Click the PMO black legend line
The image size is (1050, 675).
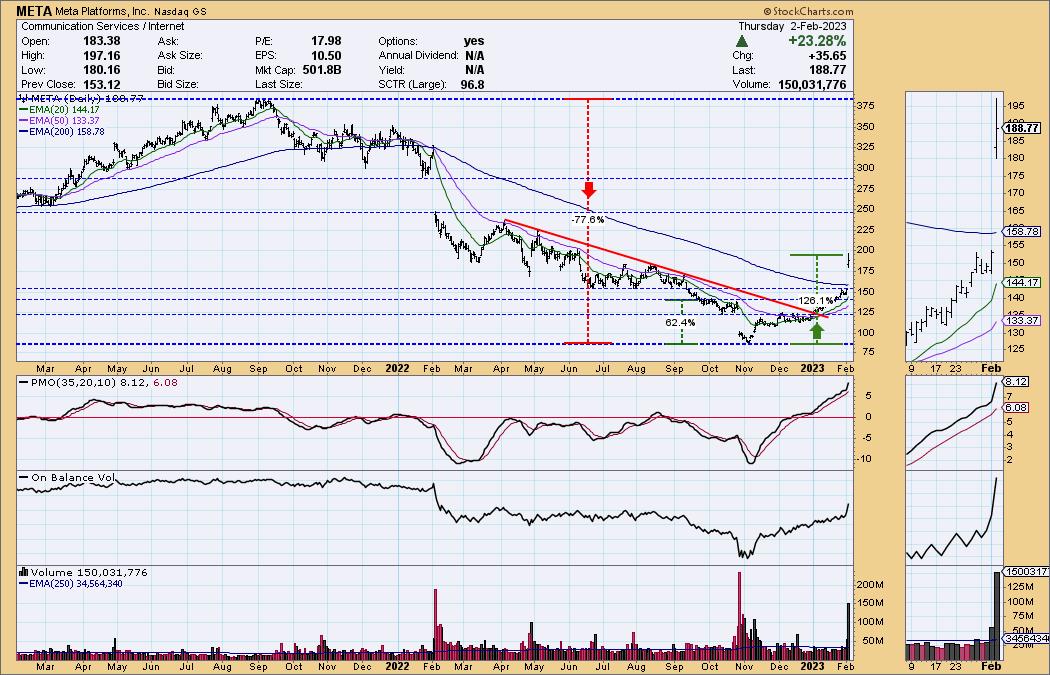24,382
